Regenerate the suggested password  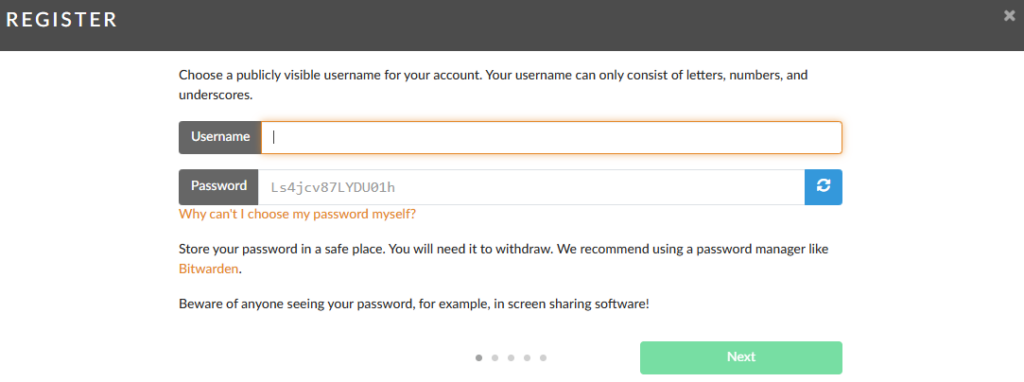pos(823,187)
